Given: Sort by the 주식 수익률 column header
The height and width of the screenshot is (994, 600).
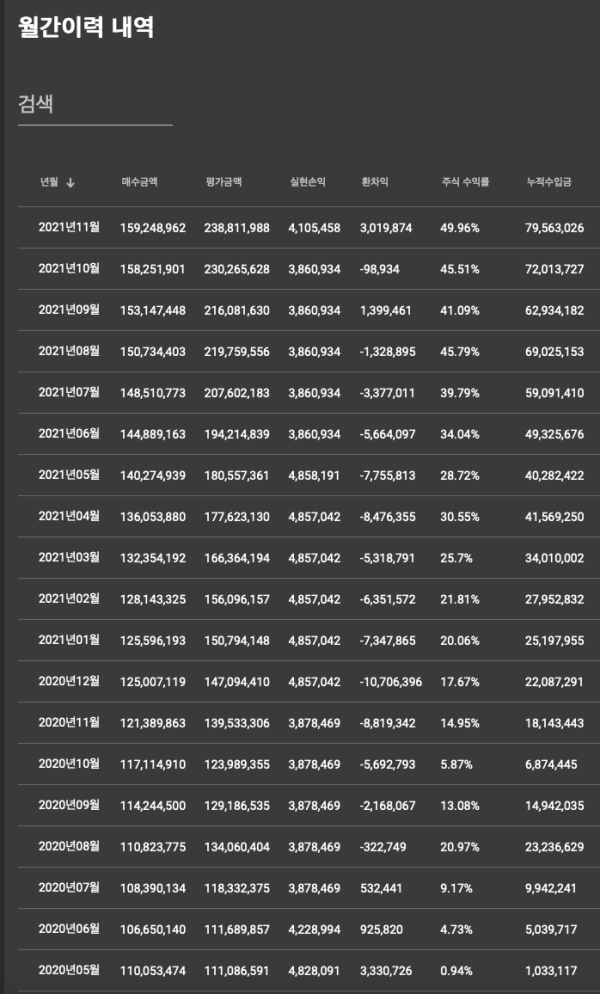Looking at the screenshot, I should click(465, 183).
